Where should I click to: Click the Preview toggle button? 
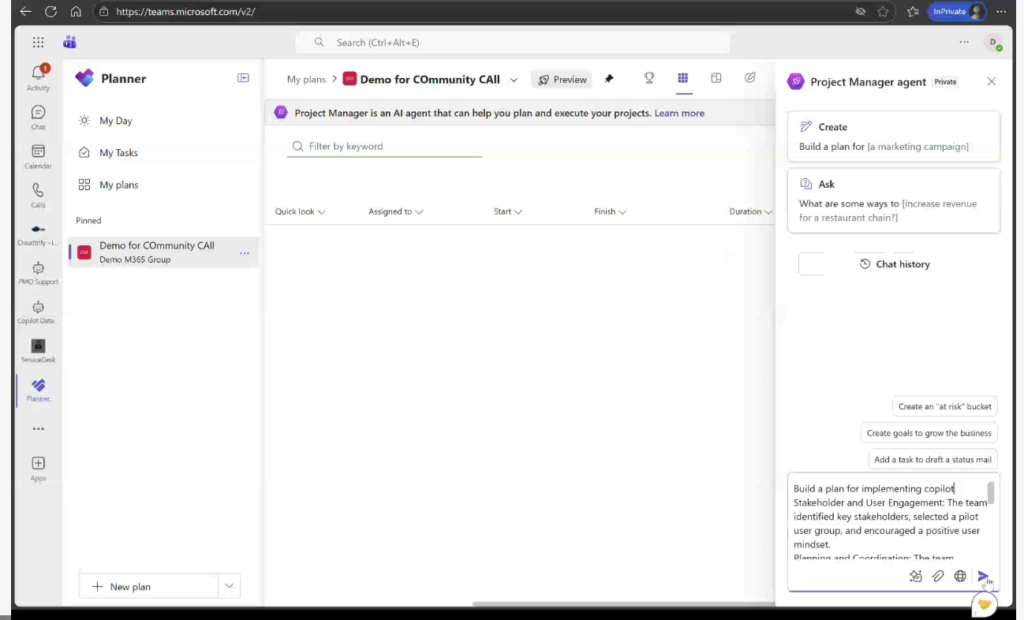coord(561,80)
